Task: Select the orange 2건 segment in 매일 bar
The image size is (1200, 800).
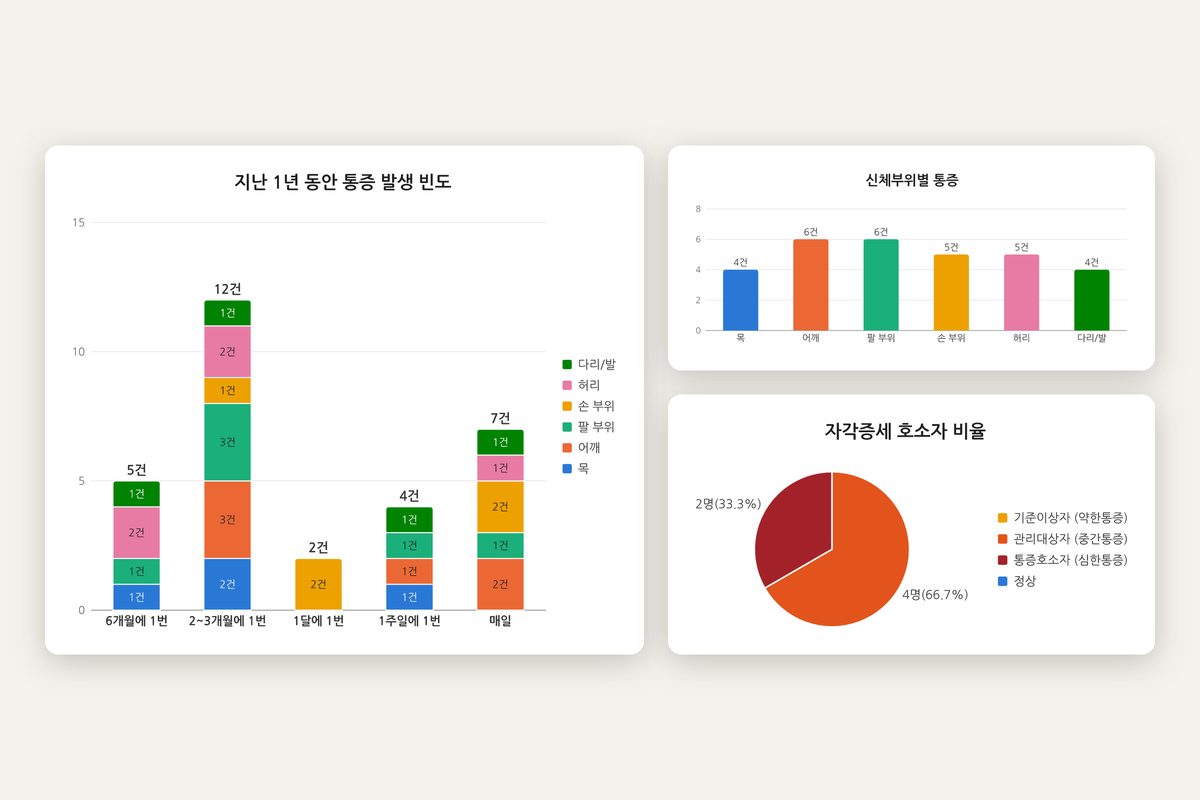Action: tap(500, 584)
